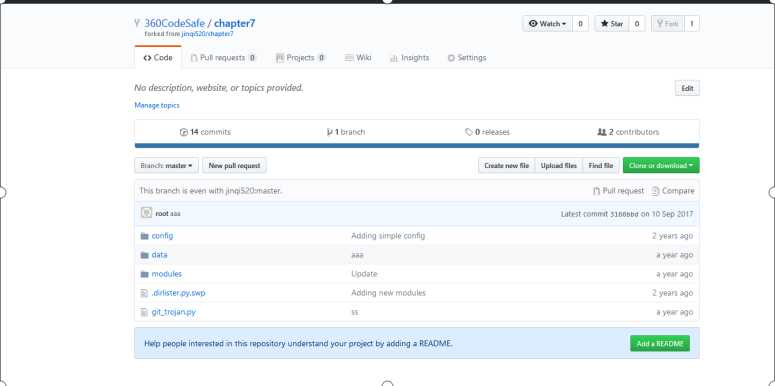Switch to the Pull requests tab
775x386 pixels.
(x=223, y=58)
